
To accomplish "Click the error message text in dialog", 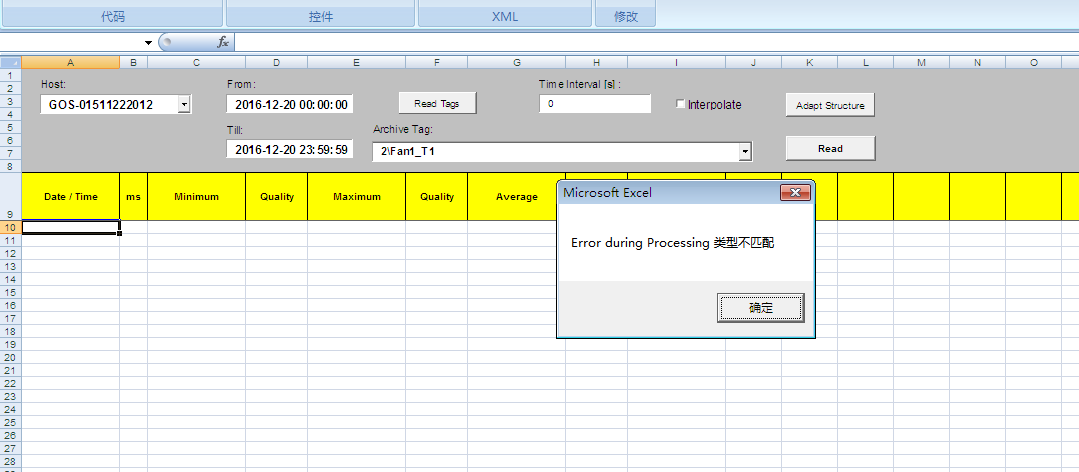I will click(x=673, y=243).
